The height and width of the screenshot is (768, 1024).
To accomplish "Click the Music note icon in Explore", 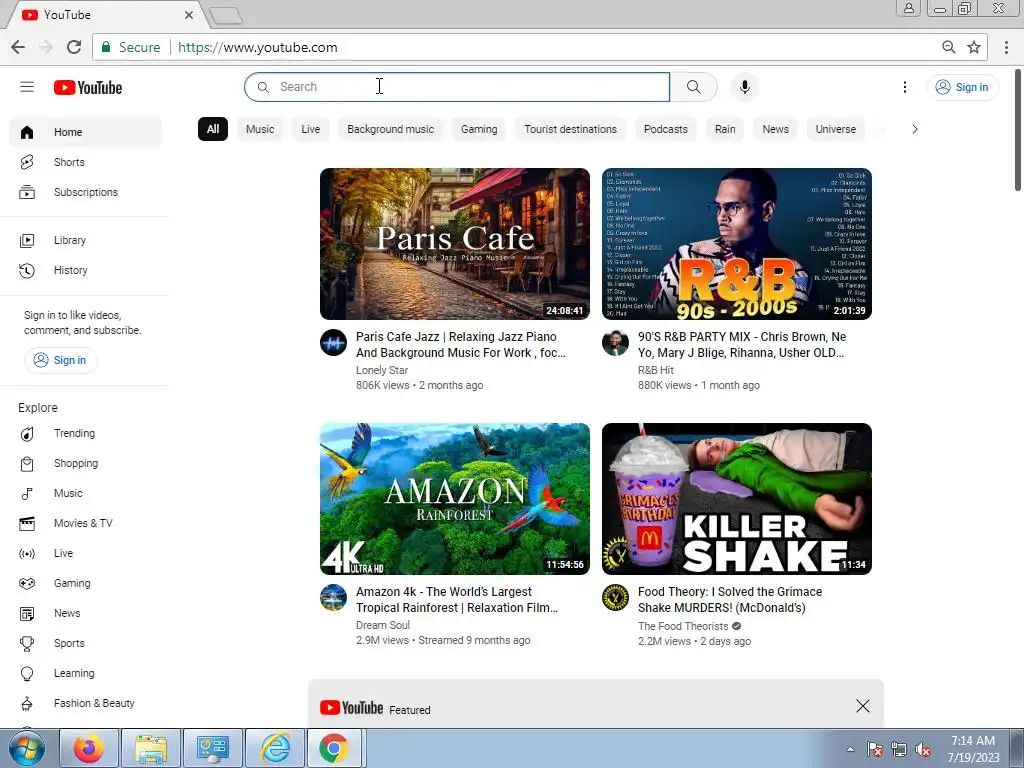I will pyautogui.click(x=27, y=494).
